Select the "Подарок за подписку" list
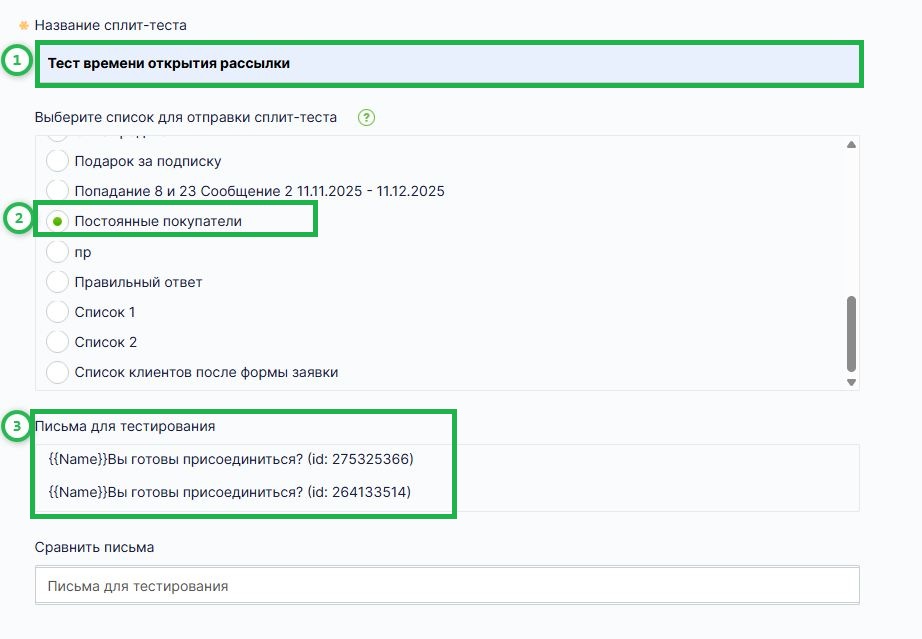This screenshot has width=922, height=639. (x=57, y=161)
